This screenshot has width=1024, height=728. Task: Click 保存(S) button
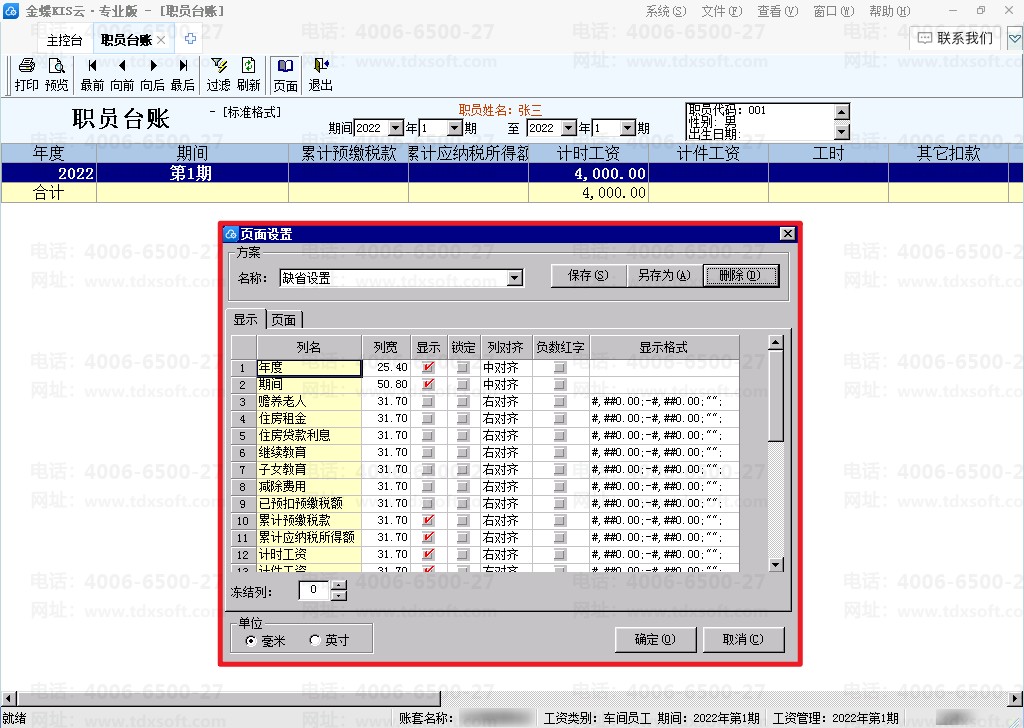[588, 276]
